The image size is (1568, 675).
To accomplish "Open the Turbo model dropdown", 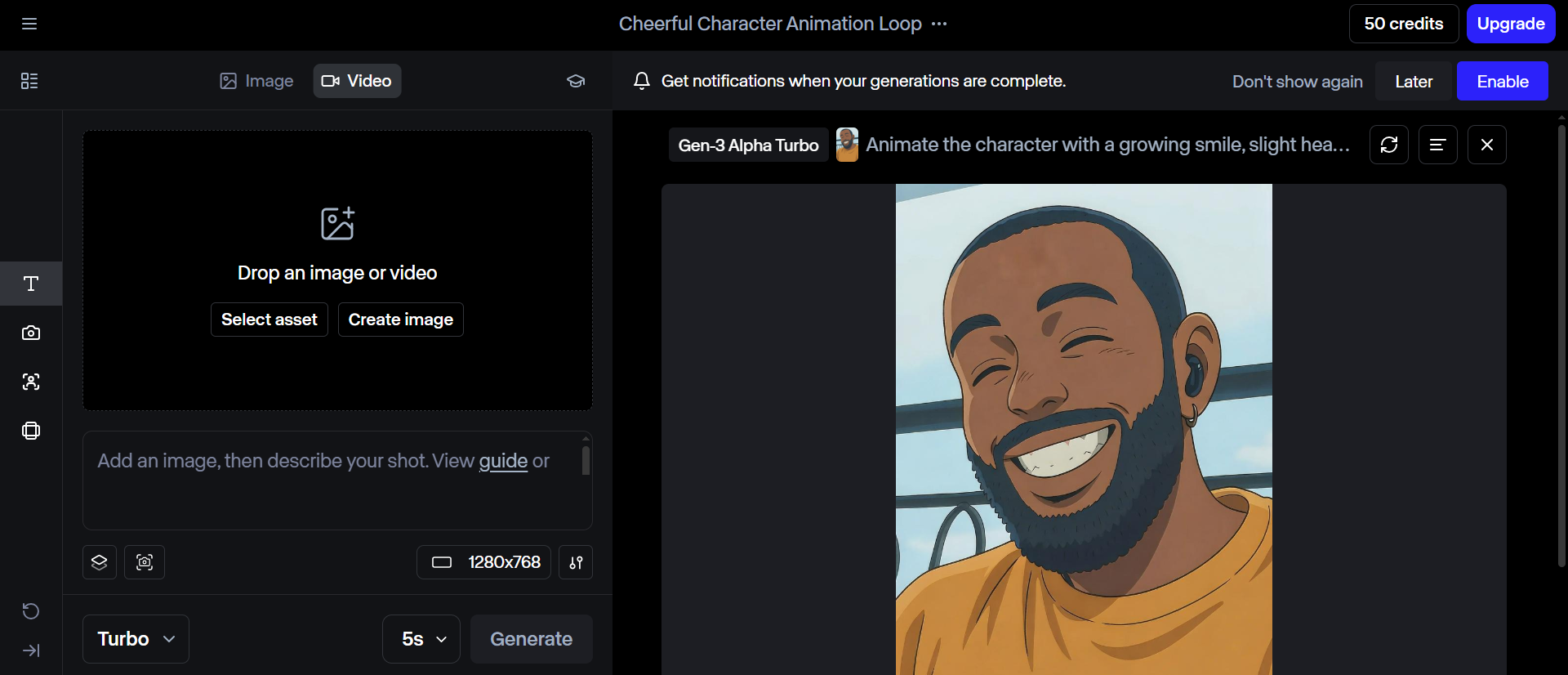I will tap(136, 639).
